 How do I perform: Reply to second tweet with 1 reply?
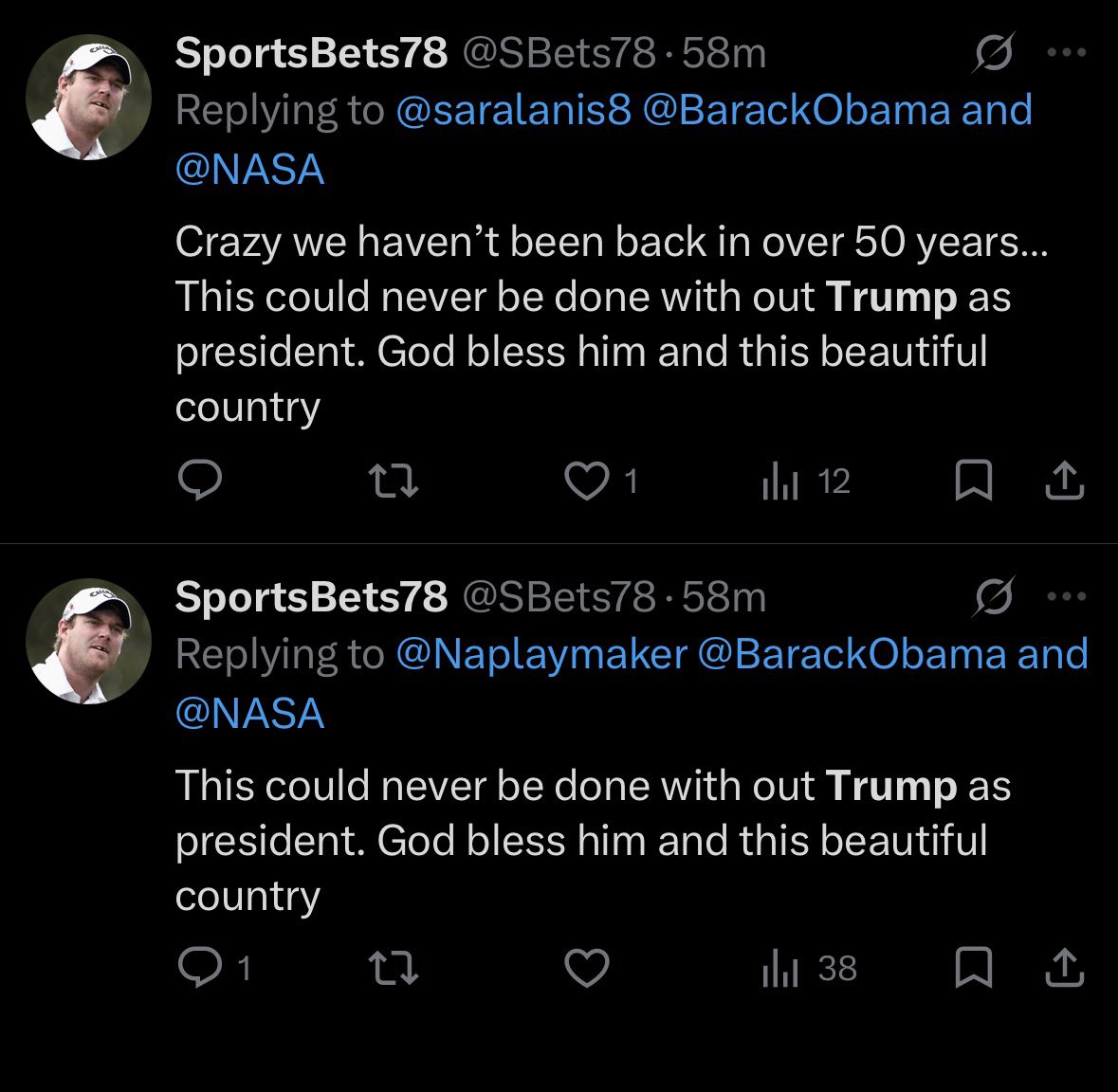[200, 968]
